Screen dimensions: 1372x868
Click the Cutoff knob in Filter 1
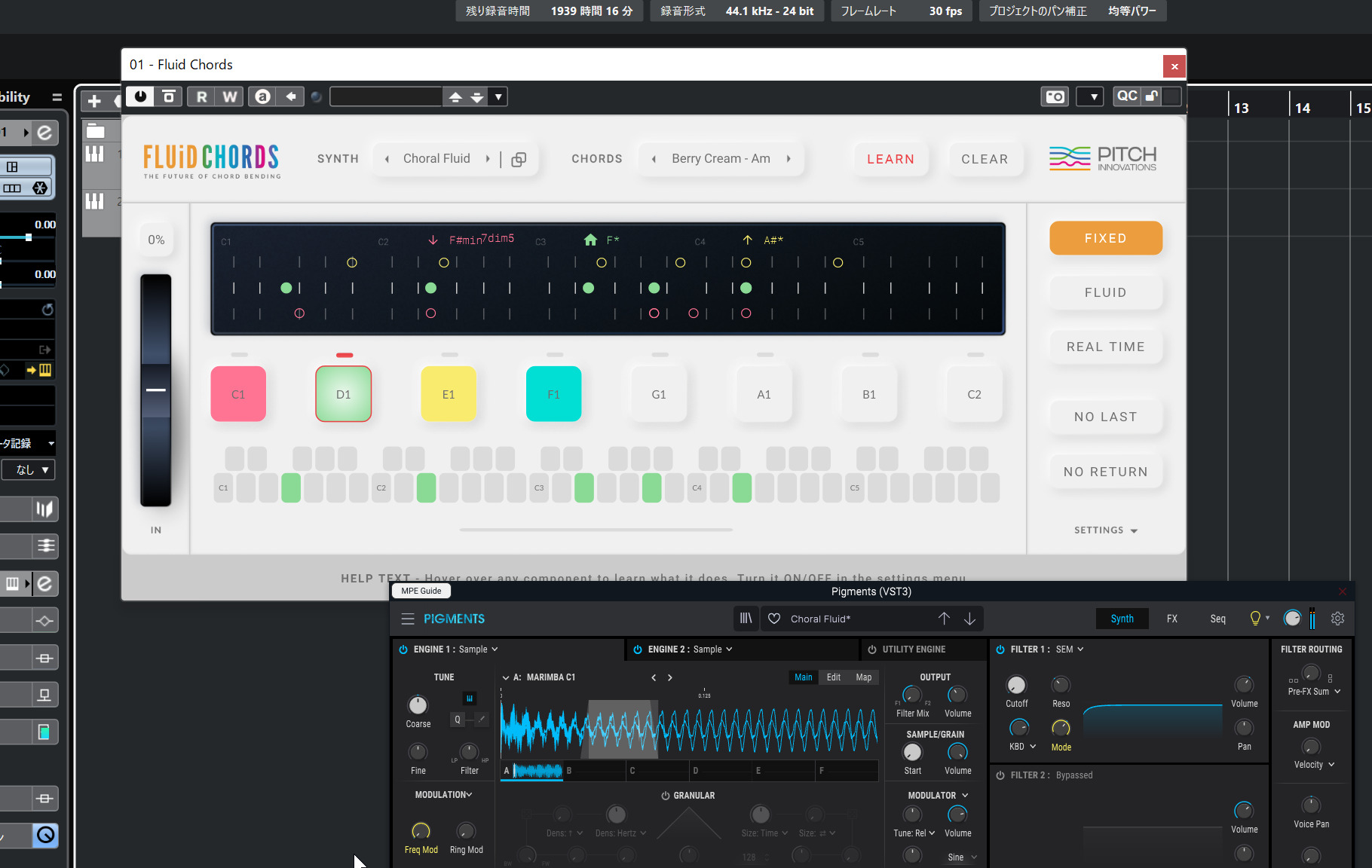1016,685
